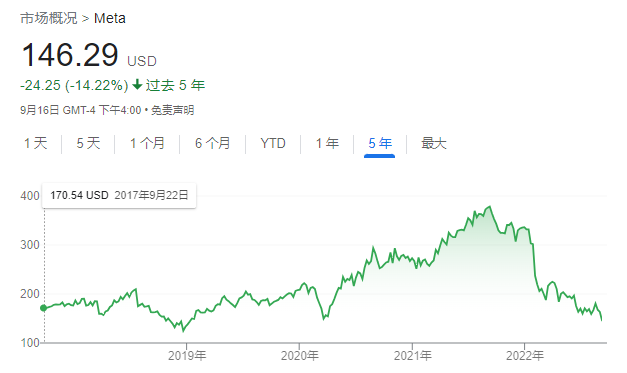627x373 pixels.
Task: Show the 最大 full history tab
Action: (x=434, y=143)
